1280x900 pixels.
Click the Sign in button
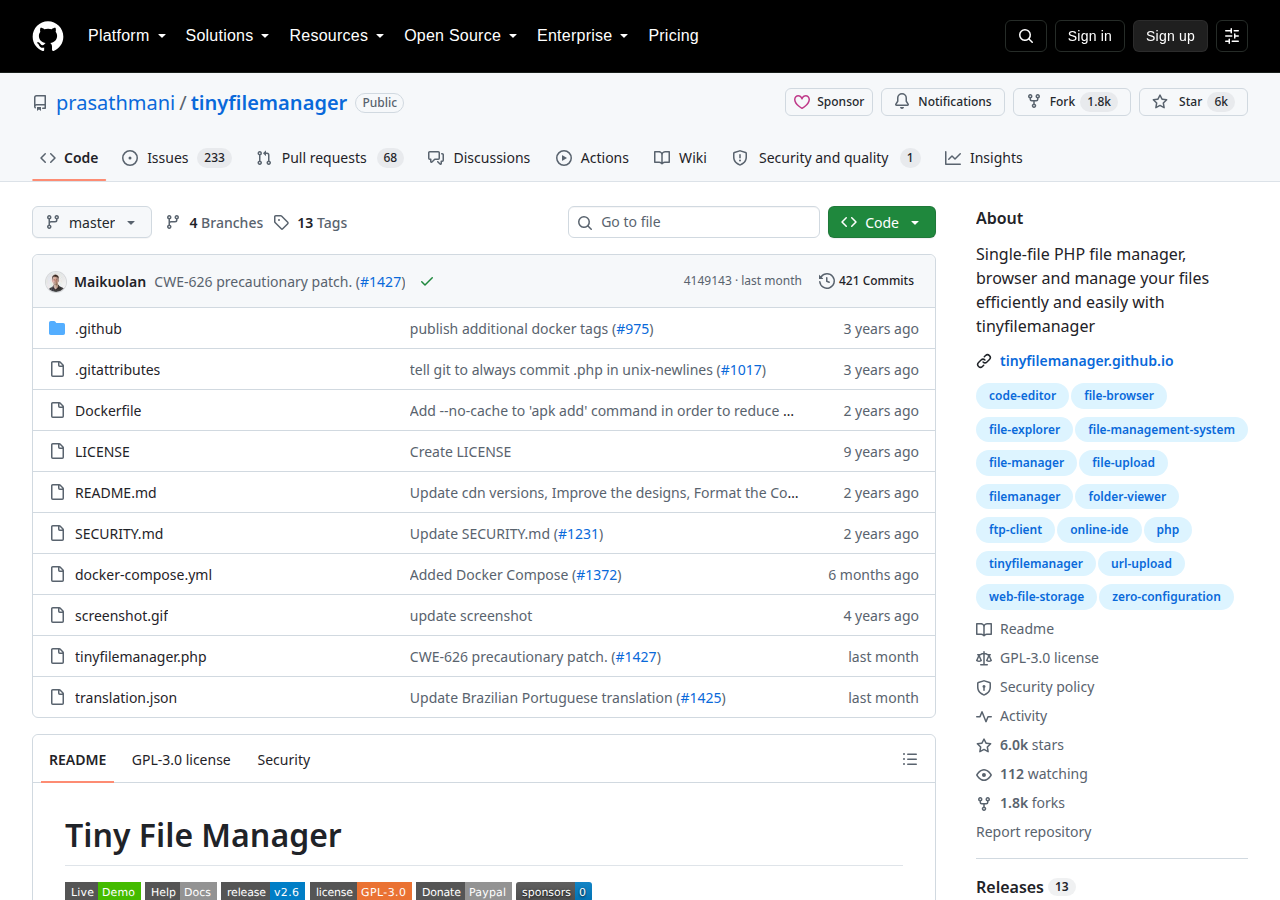click(x=1089, y=36)
